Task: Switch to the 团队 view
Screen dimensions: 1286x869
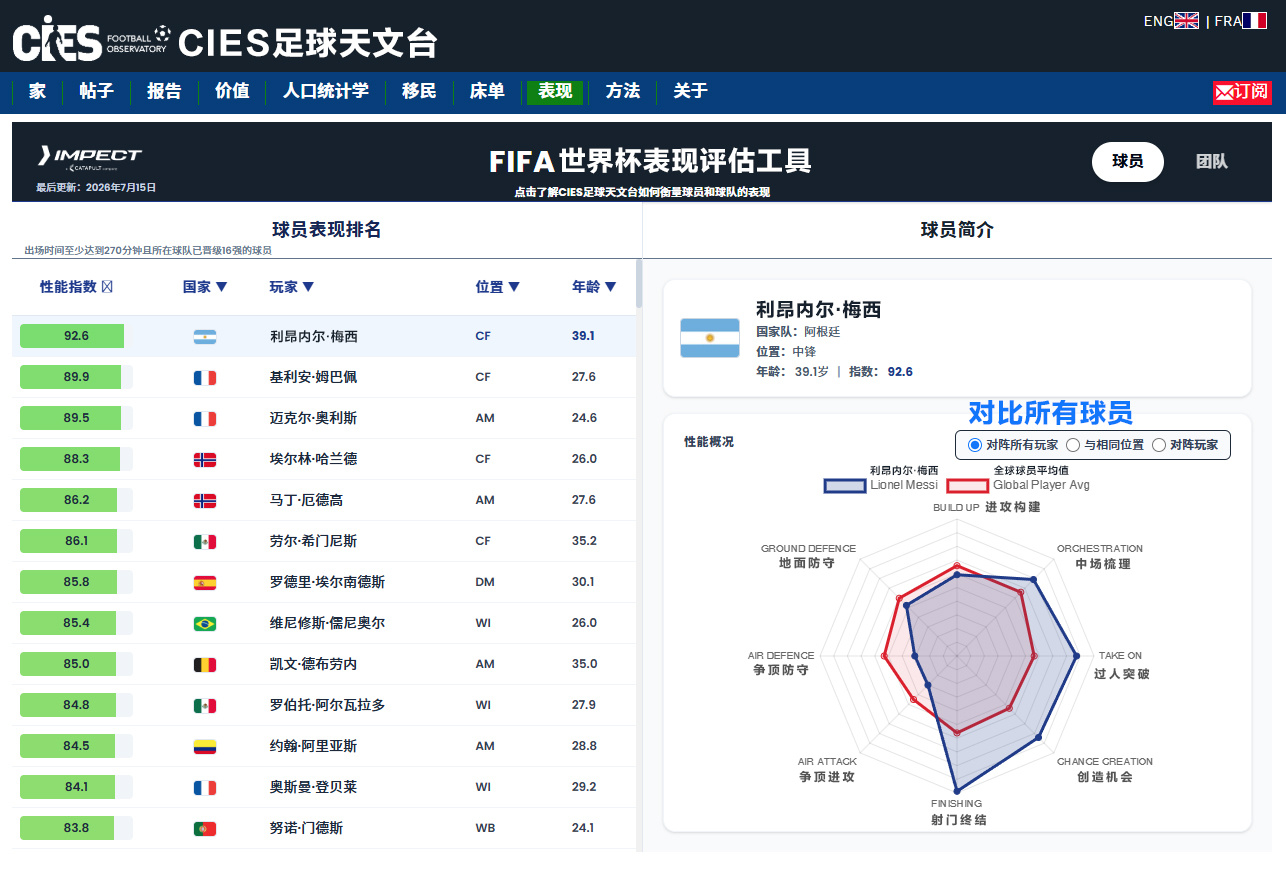Action: coord(1212,161)
